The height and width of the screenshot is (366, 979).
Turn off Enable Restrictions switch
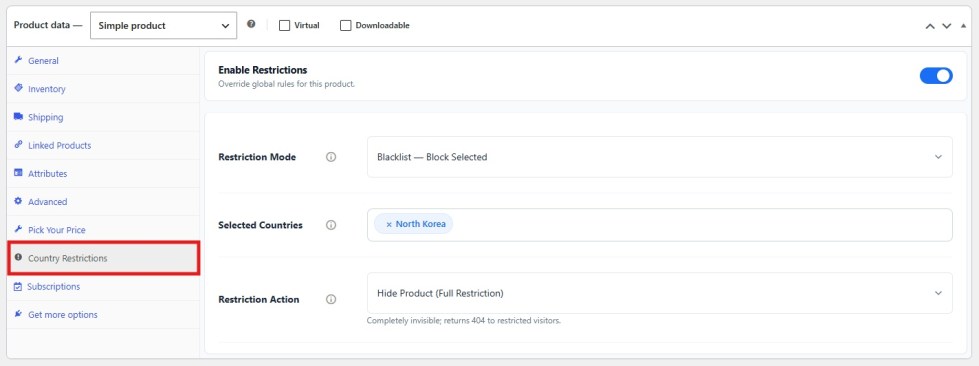click(x=936, y=76)
